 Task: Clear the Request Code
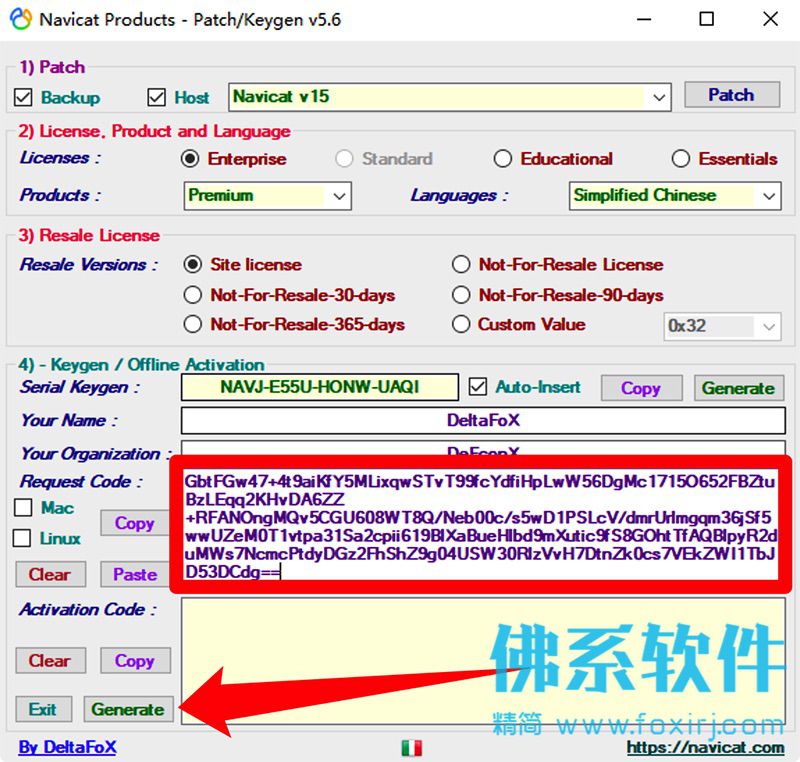coord(50,574)
